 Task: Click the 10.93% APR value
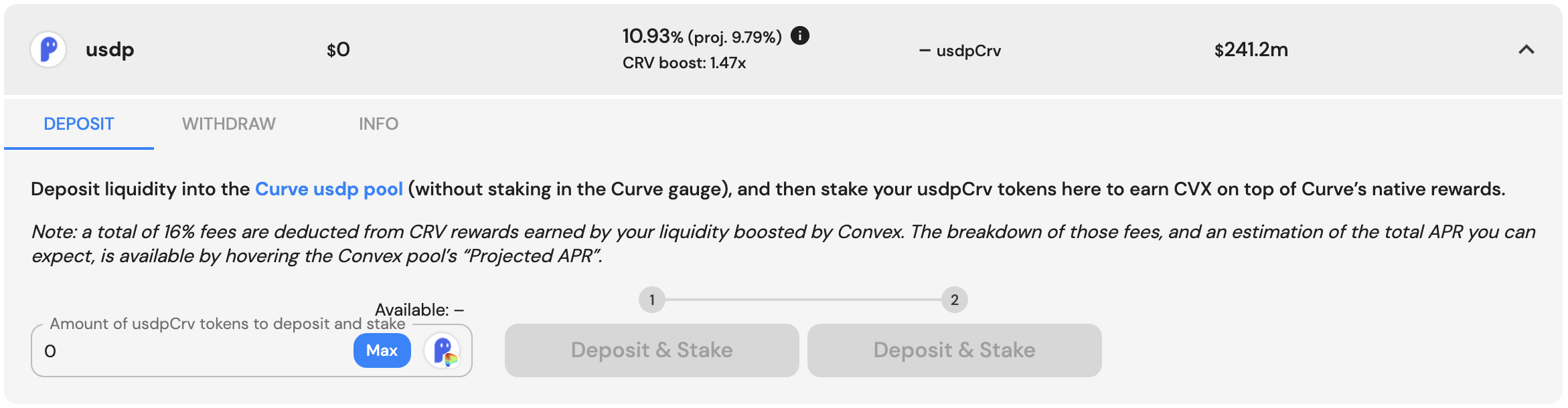click(x=652, y=36)
